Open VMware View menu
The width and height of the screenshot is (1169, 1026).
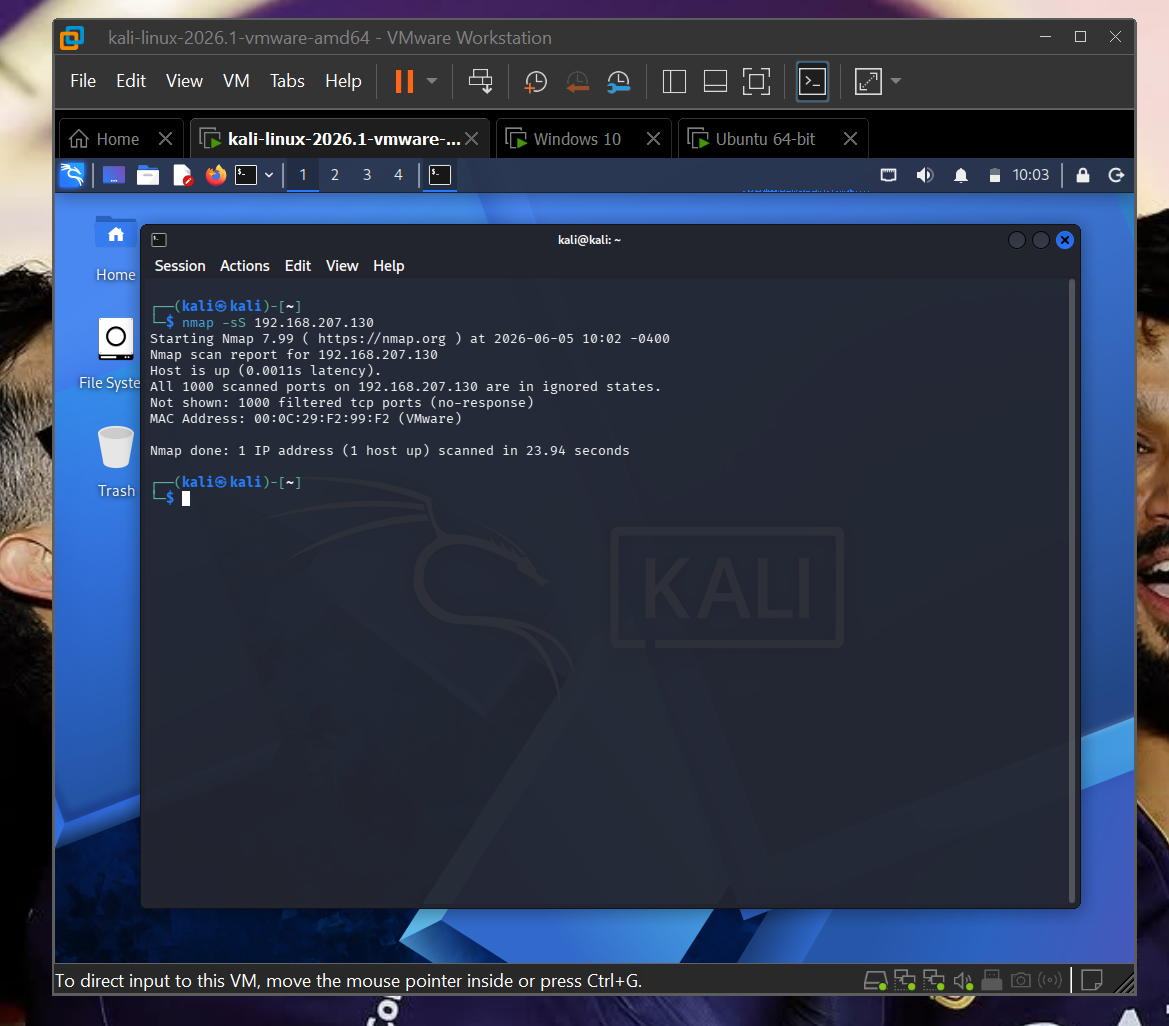[184, 81]
